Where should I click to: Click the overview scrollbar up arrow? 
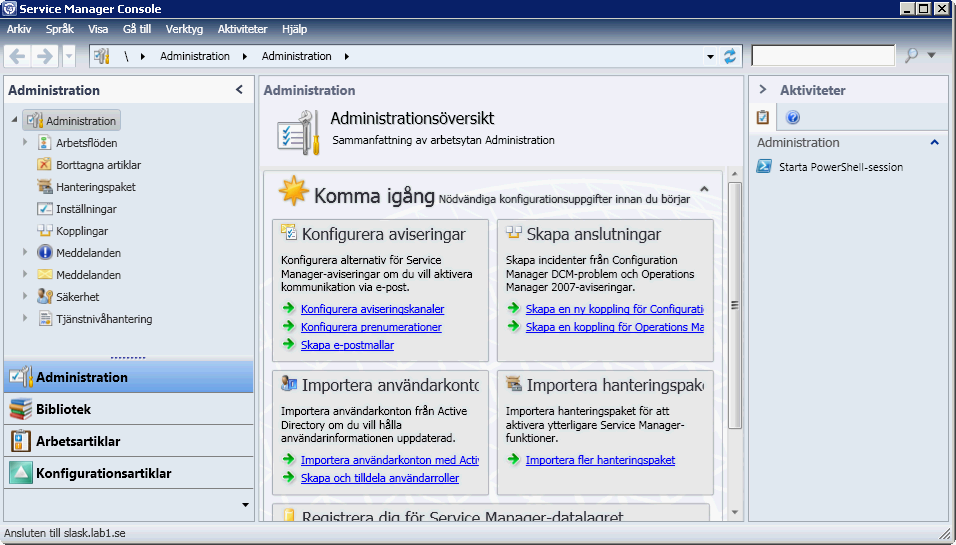(735, 174)
